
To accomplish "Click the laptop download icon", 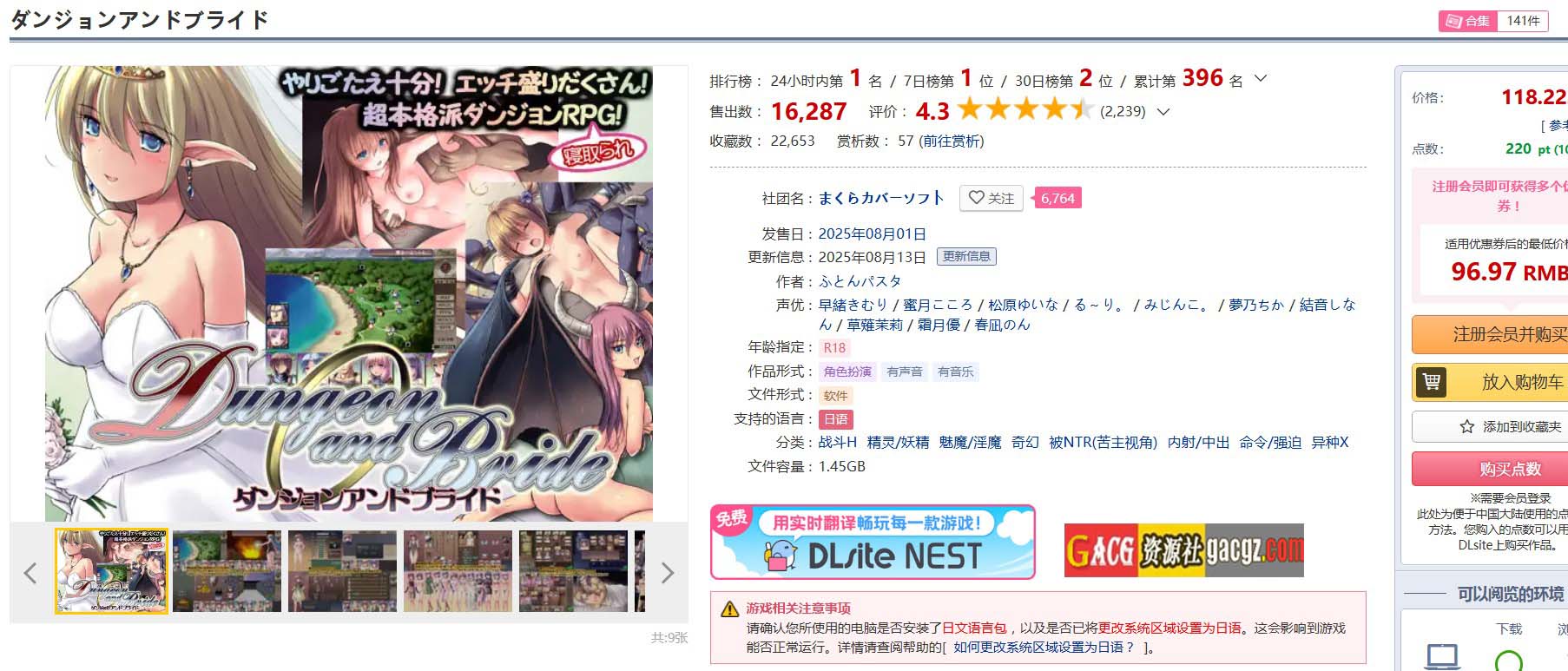I will click(1443, 657).
